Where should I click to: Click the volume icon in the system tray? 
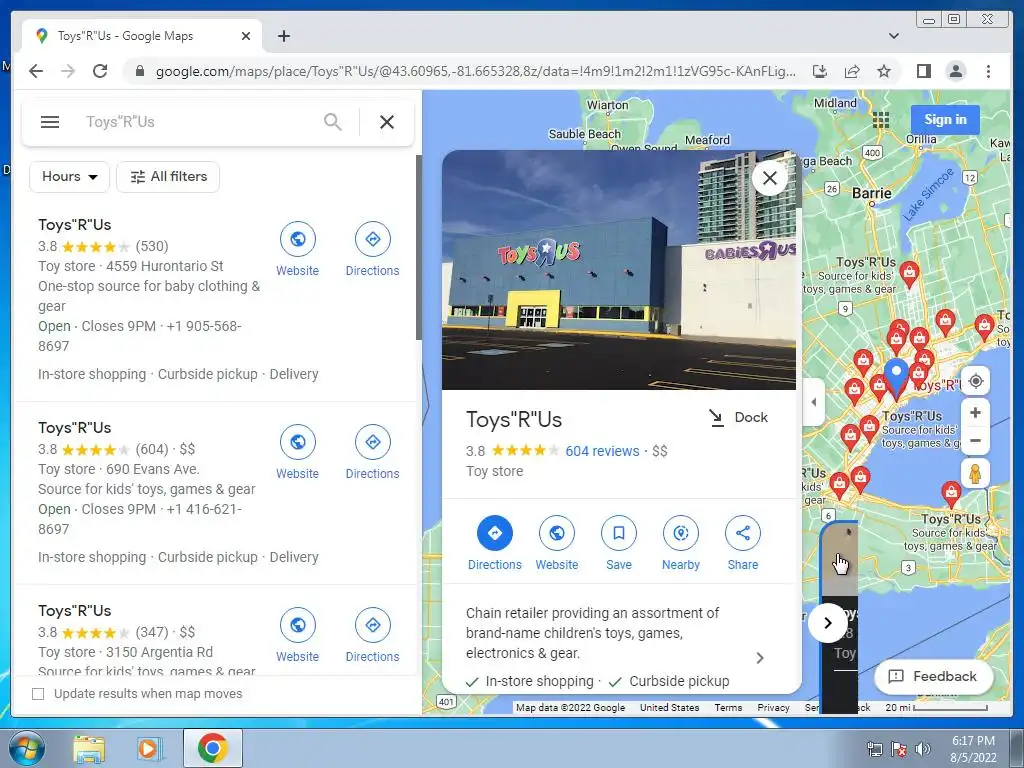point(922,749)
